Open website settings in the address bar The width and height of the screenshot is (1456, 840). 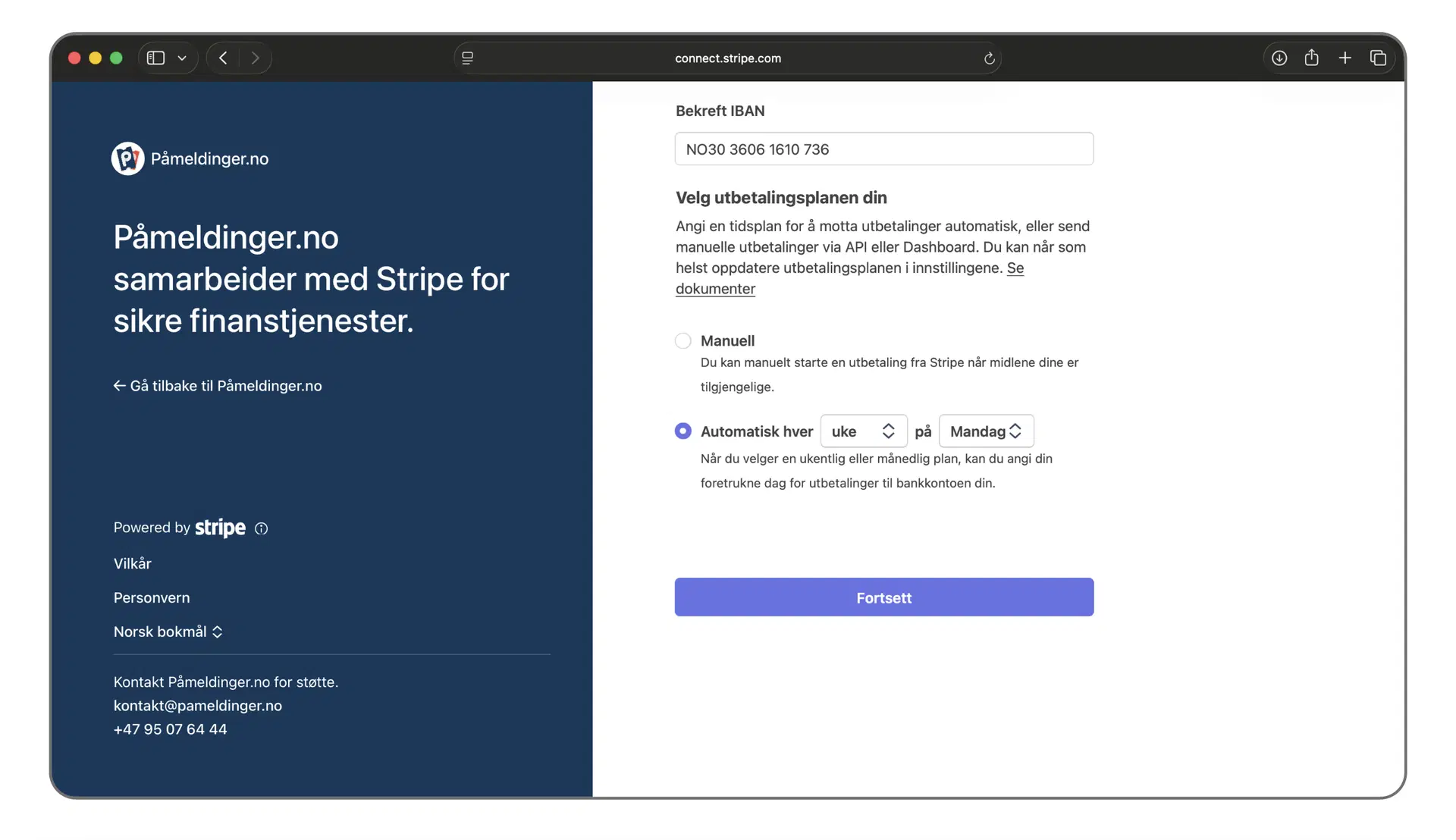[x=467, y=58]
